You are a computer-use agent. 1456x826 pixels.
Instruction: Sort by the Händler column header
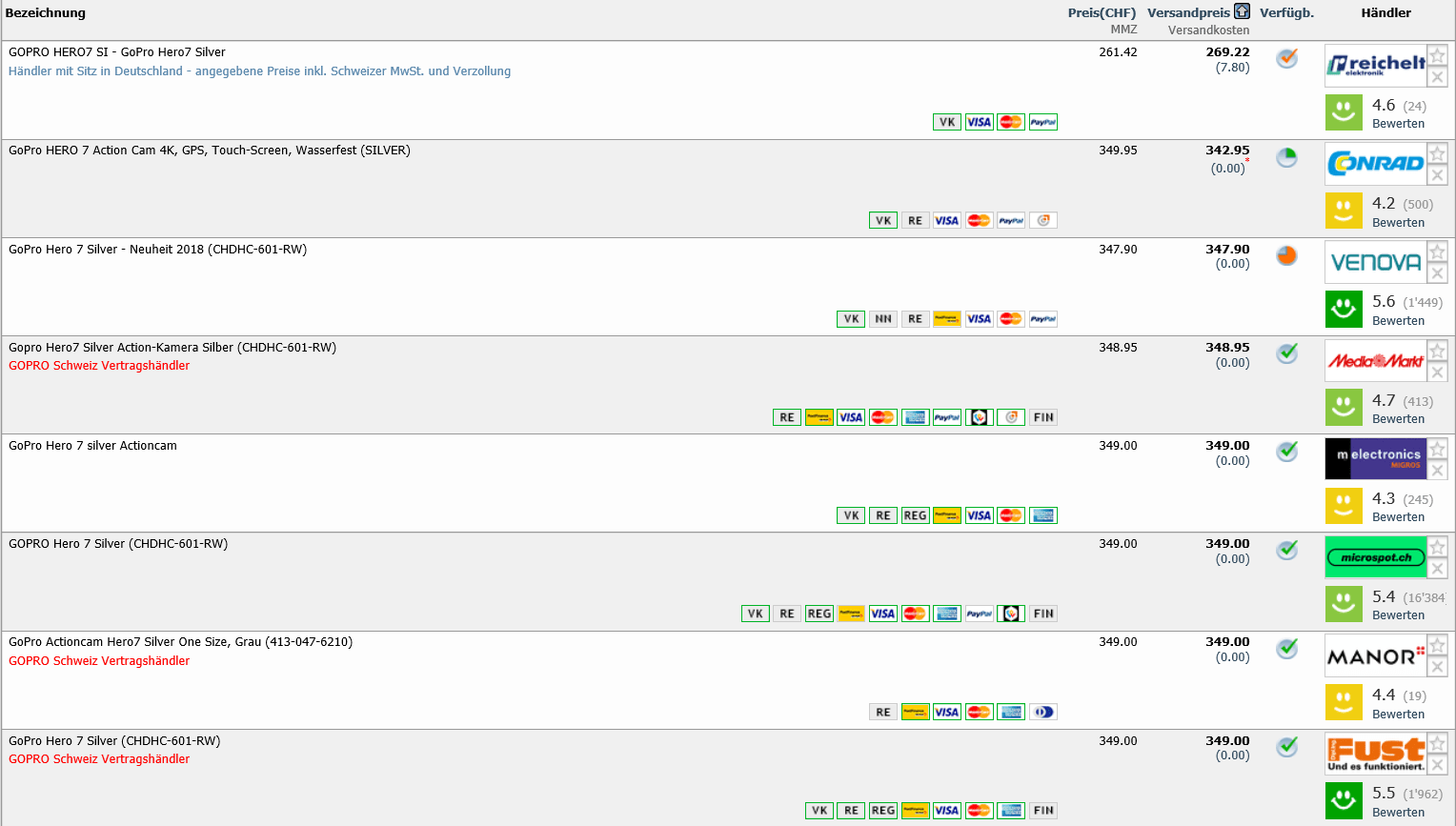pyautogui.click(x=1385, y=12)
